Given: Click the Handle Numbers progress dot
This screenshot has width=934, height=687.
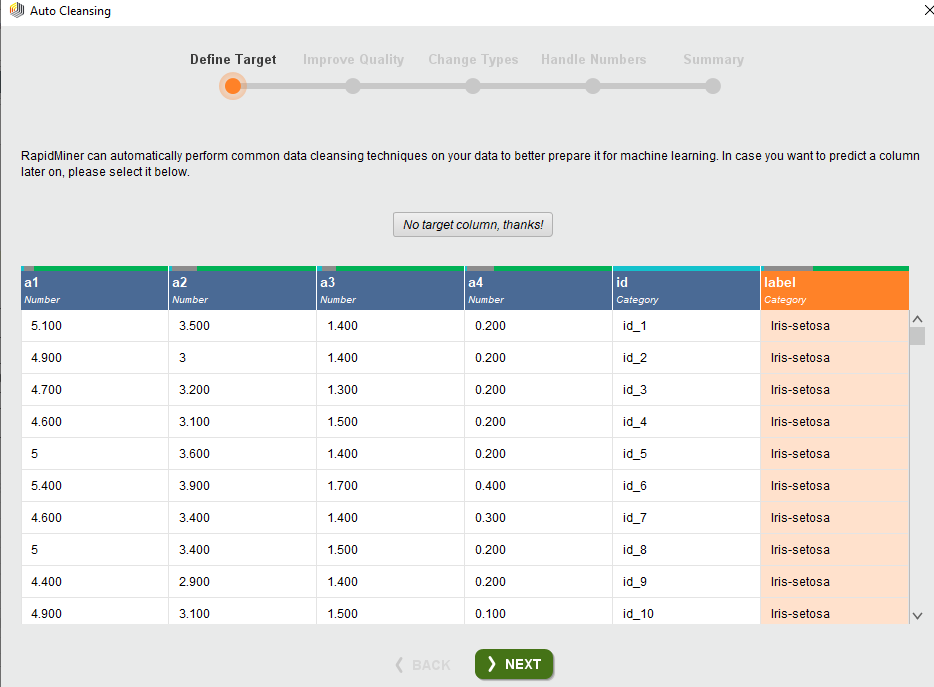Looking at the screenshot, I should tap(593, 86).
